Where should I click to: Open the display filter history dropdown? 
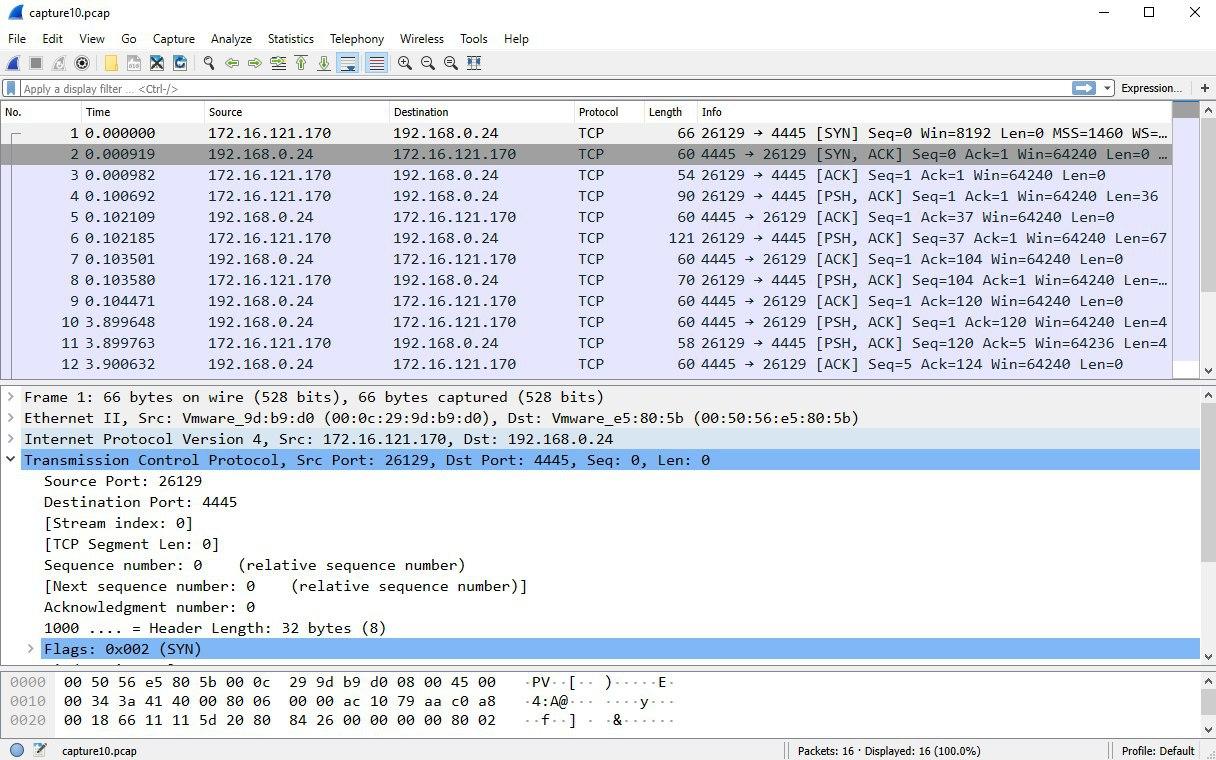1107,88
